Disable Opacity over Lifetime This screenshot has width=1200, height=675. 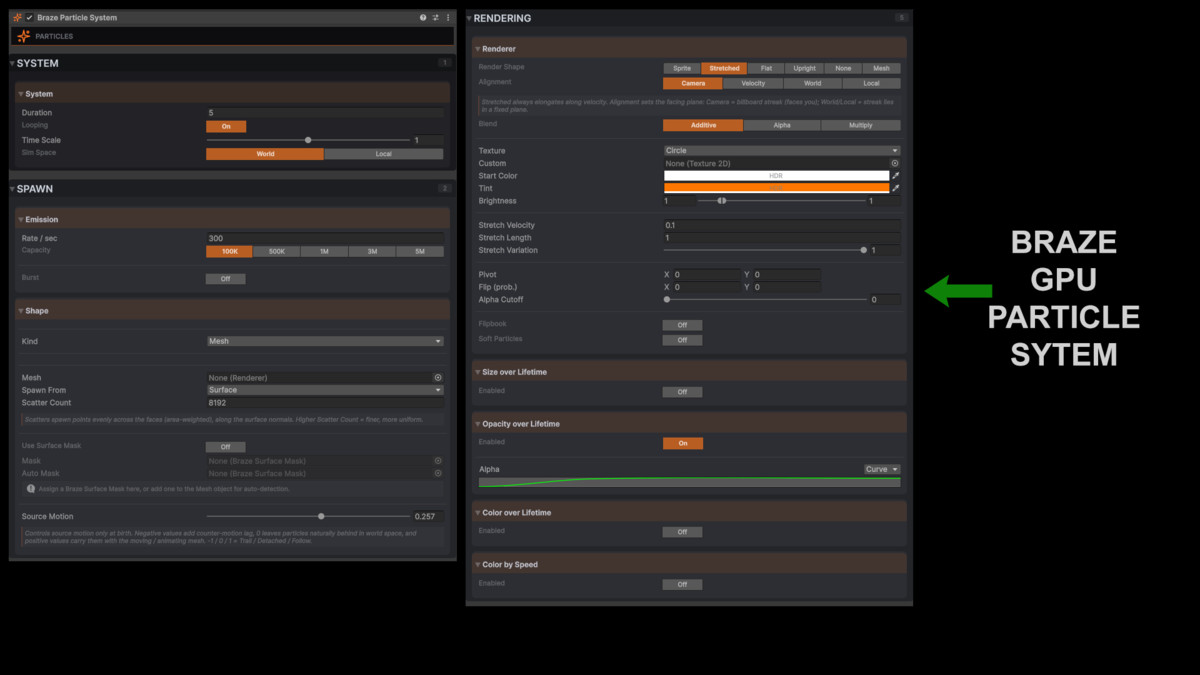tap(683, 443)
